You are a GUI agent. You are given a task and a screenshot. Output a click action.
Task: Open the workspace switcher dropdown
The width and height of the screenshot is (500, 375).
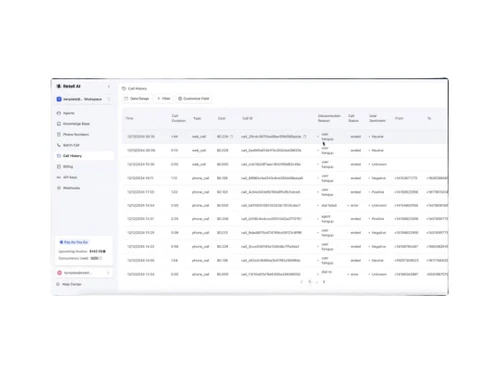pos(84,99)
